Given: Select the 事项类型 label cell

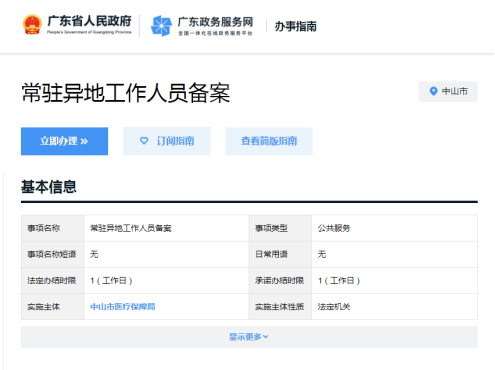Looking at the screenshot, I should (280, 228).
